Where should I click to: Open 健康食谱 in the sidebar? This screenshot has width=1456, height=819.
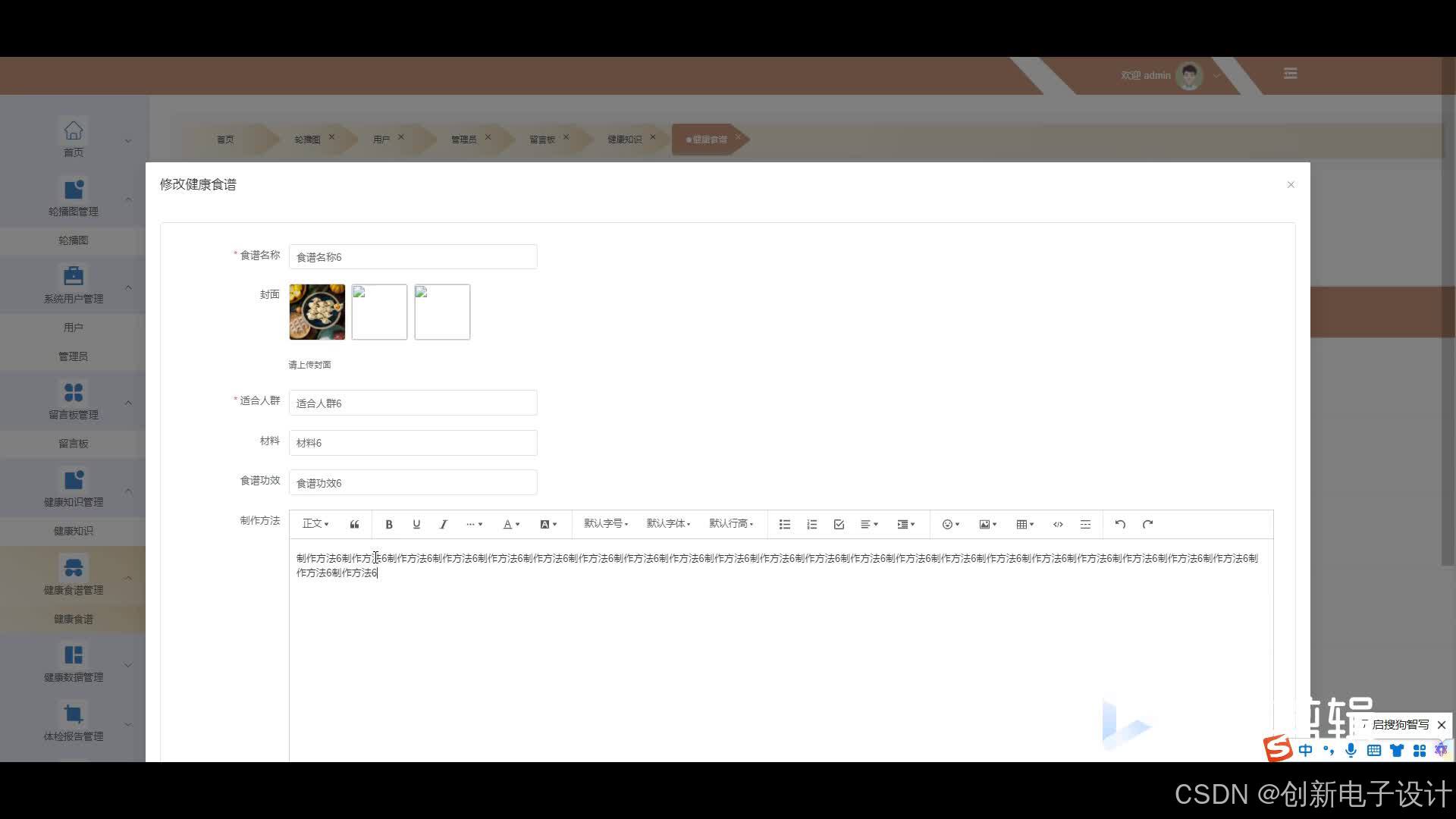[73, 619]
